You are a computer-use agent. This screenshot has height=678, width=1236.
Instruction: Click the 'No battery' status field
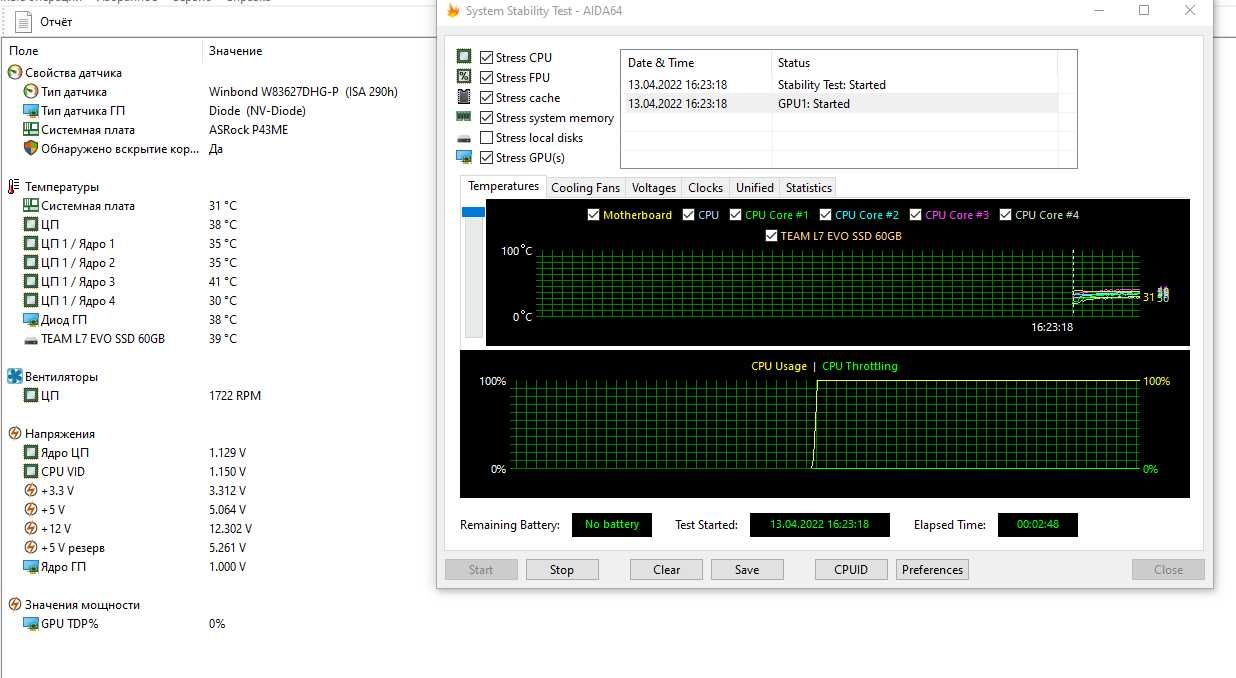click(612, 525)
